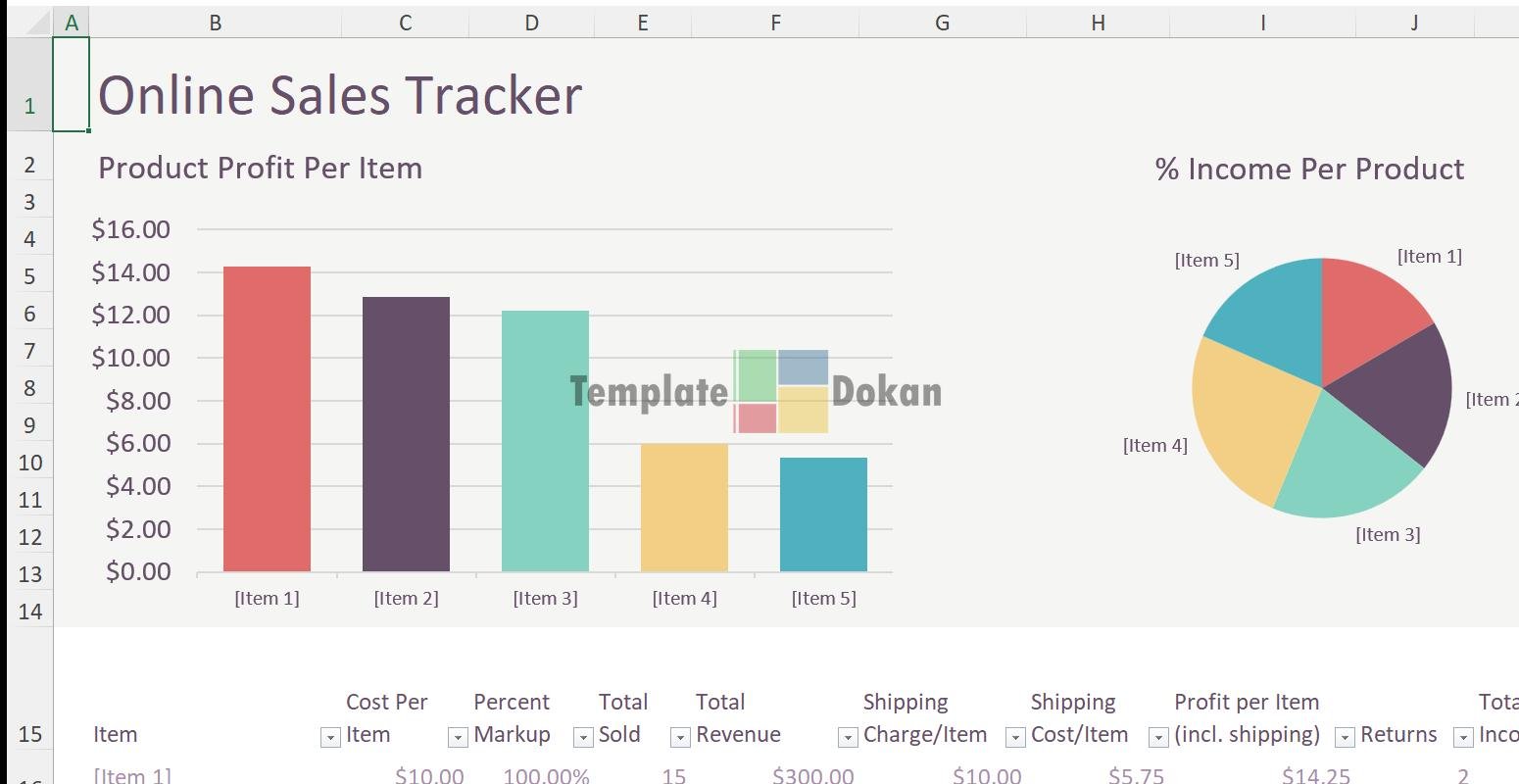Open the Profit per Item filter dropdown
Screen dimensions: 1519x784
pyautogui.click(x=1345, y=737)
